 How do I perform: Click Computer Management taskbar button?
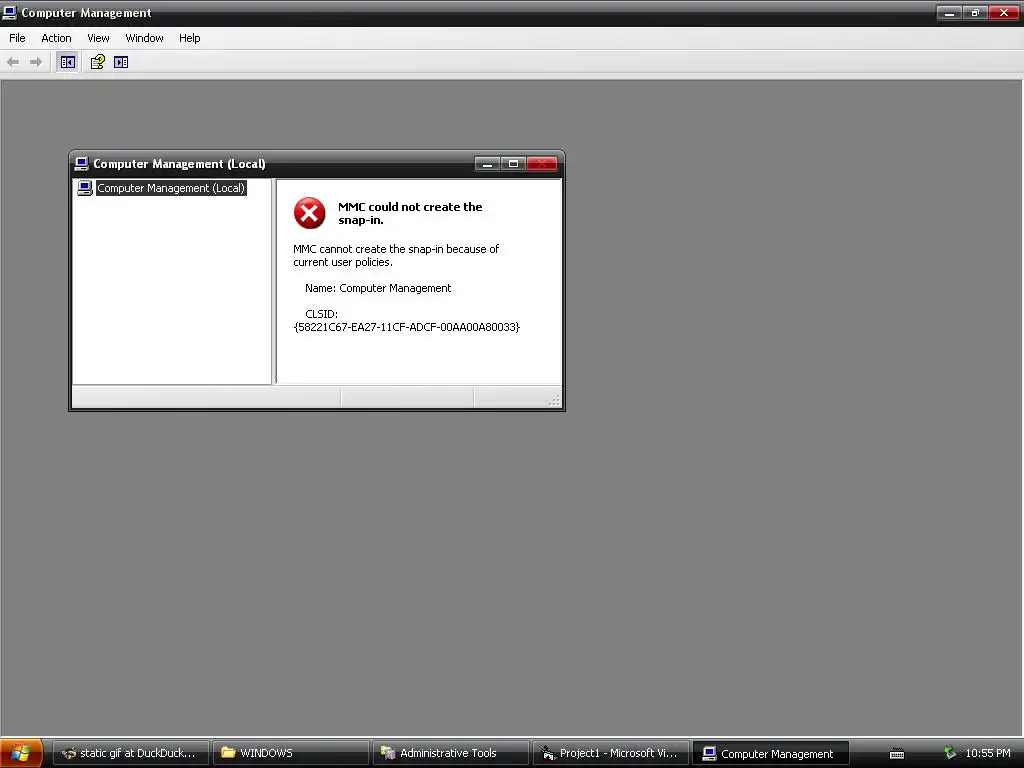click(x=771, y=753)
